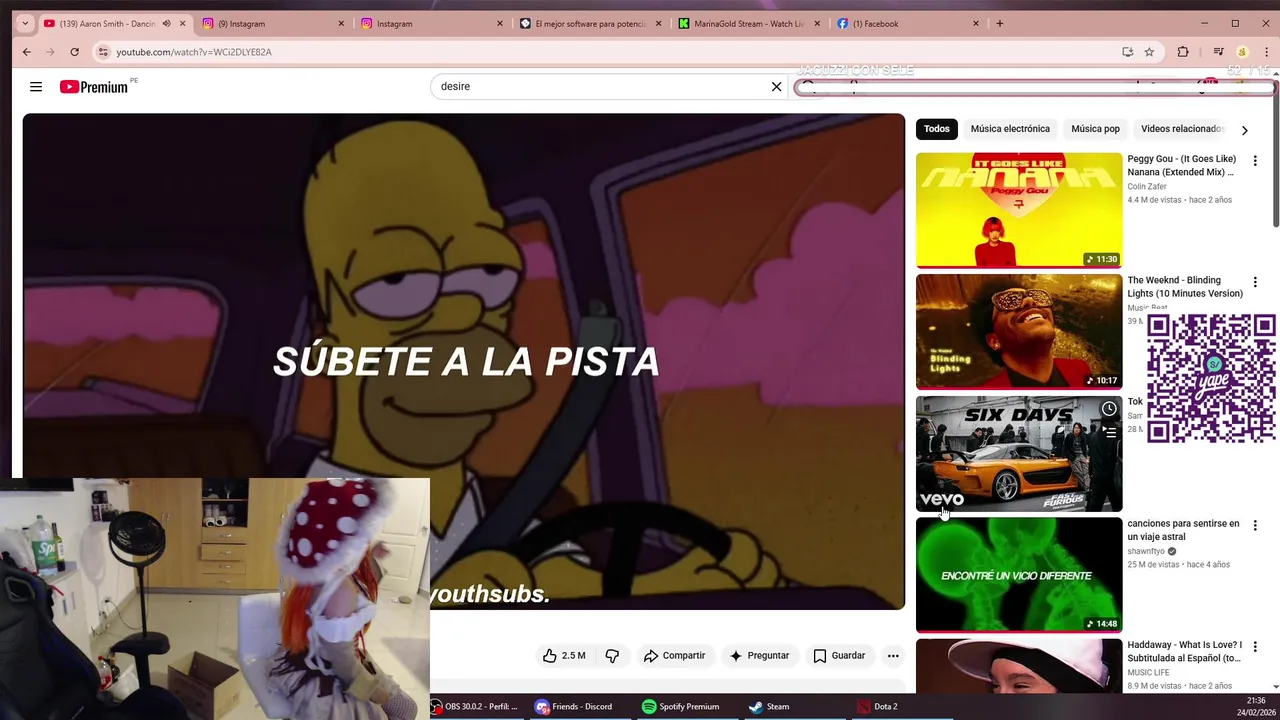The height and width of the screenshot is (720, 1280).
Task: Click the Compartir button
Action: click(x=674, y=656)
